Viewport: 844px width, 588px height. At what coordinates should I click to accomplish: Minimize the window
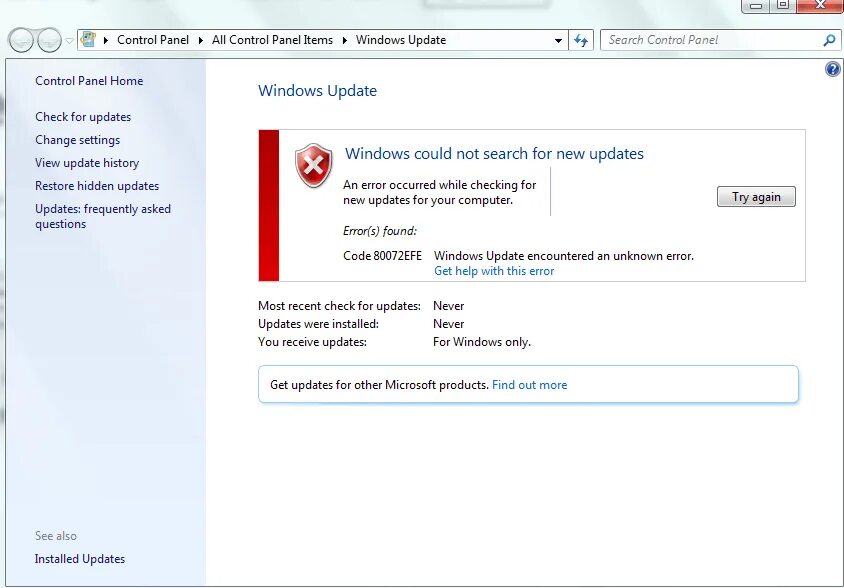click(x=756, y=5)
